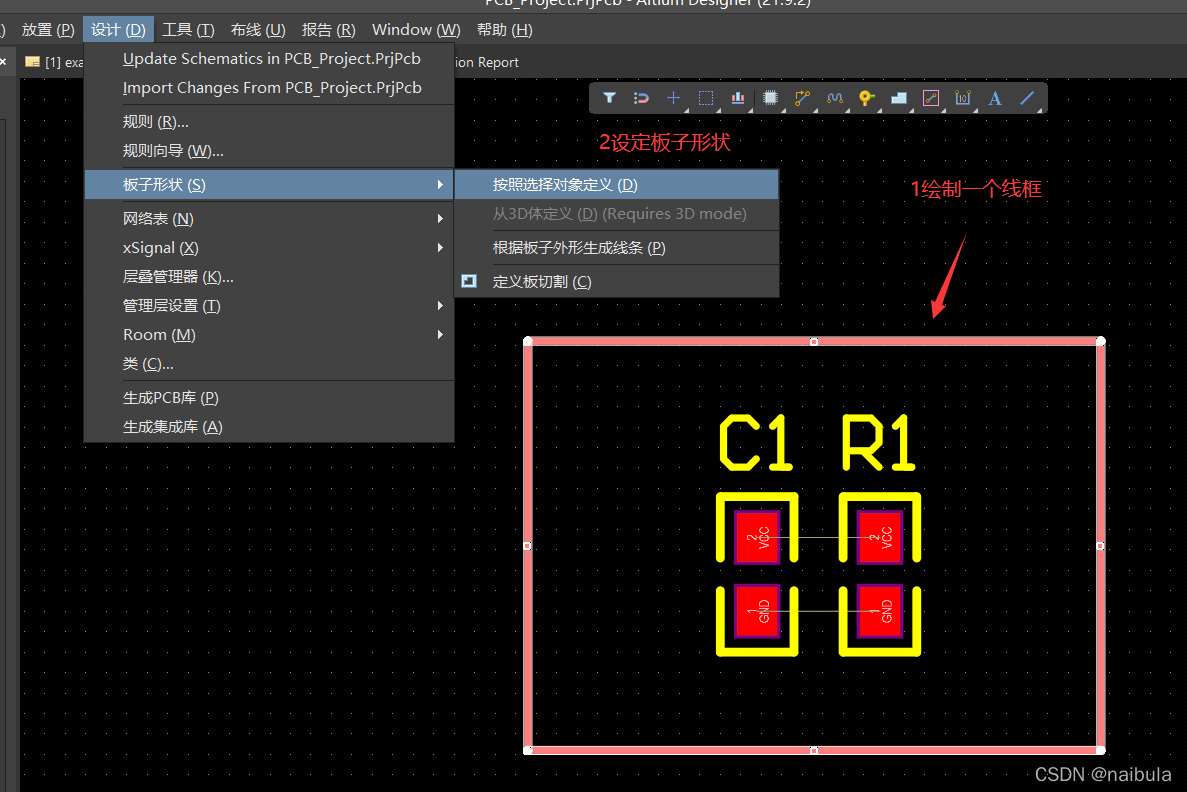Activate the interactive routing tool
The height and width of the screenshot is (792, 1187).
(802, 98)
